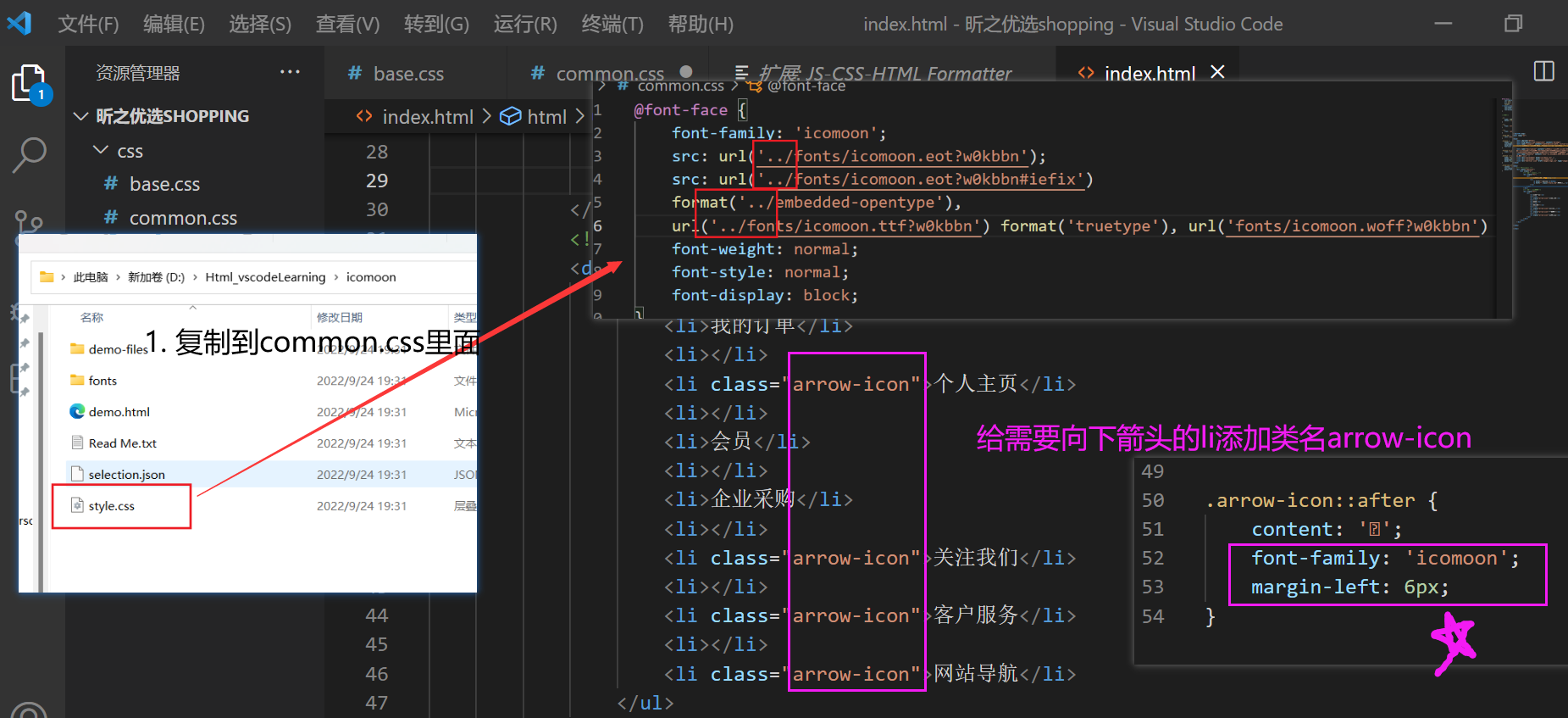Click line number 52 in the CSS snippet
Viewport: 1568px width, 718px height.
[x=1153, y=558]
